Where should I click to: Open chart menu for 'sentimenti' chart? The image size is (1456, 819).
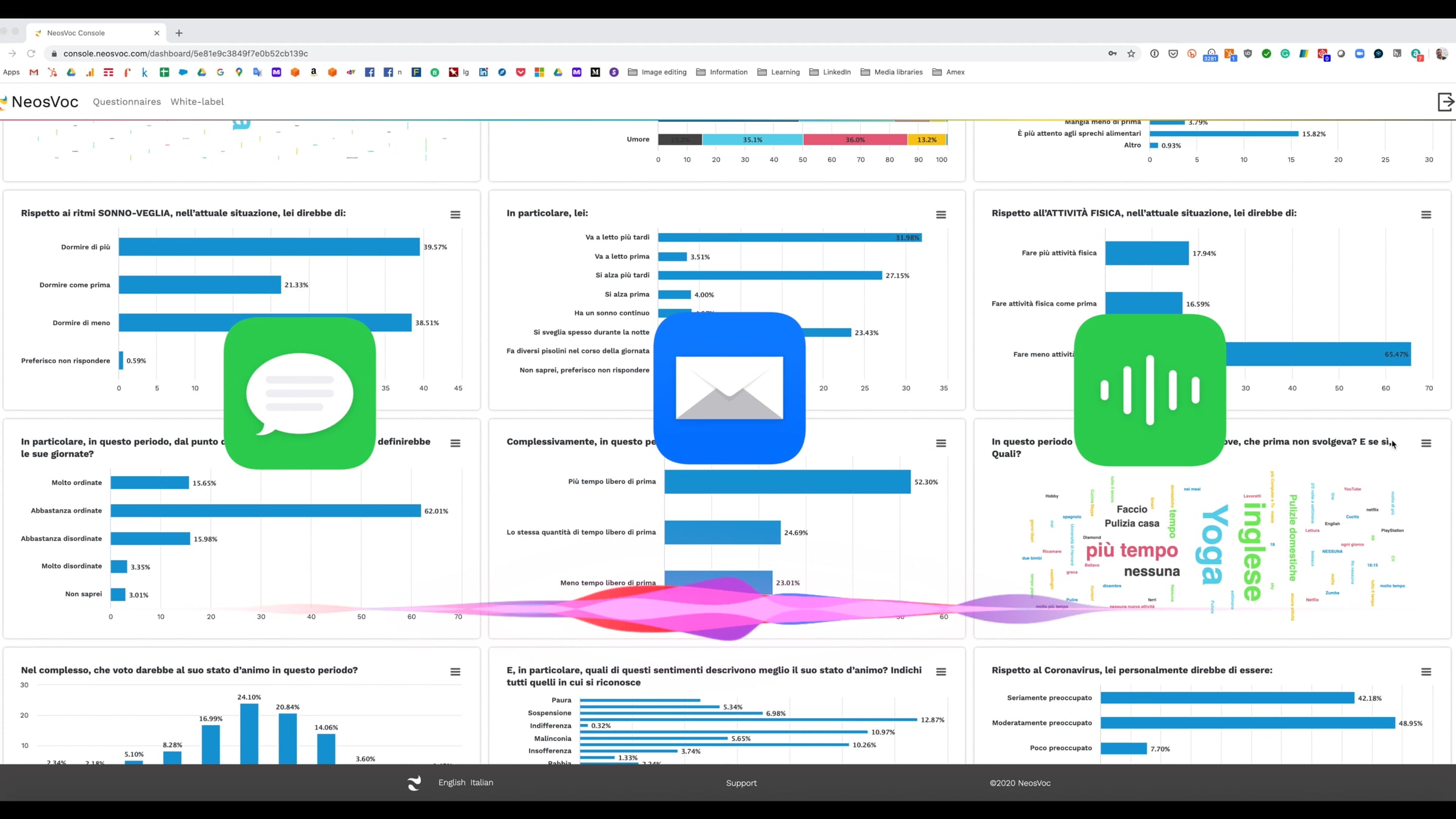(x=941, y=672)
